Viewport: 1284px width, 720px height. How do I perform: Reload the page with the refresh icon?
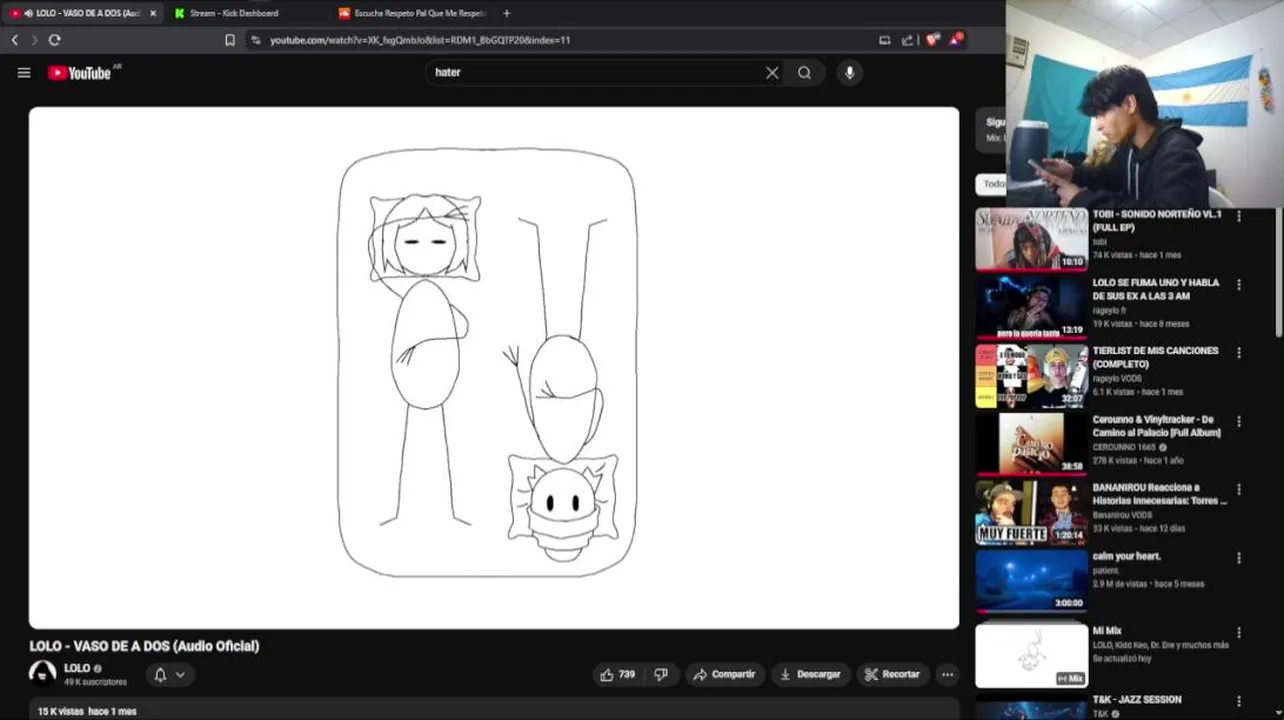point(54,40)
